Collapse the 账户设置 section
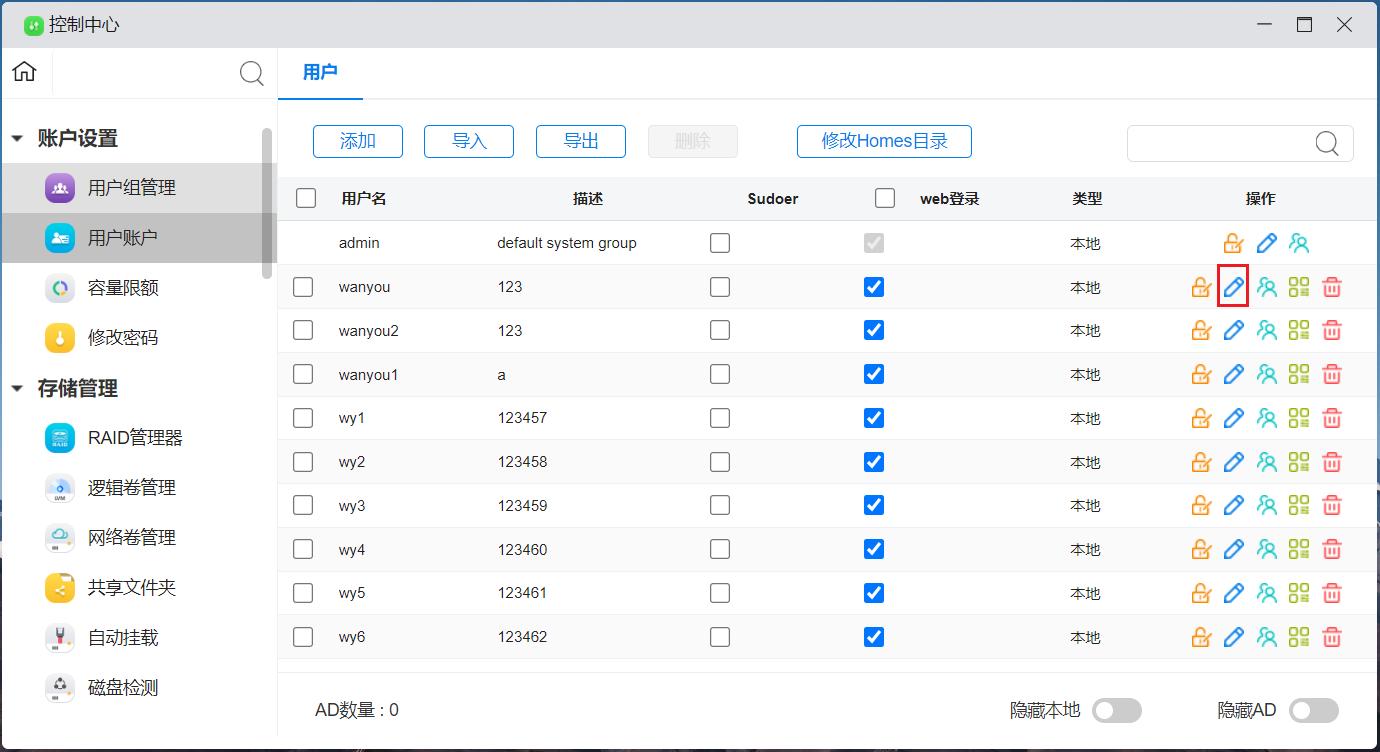The image size is (1380, 752). coord(17,139)
